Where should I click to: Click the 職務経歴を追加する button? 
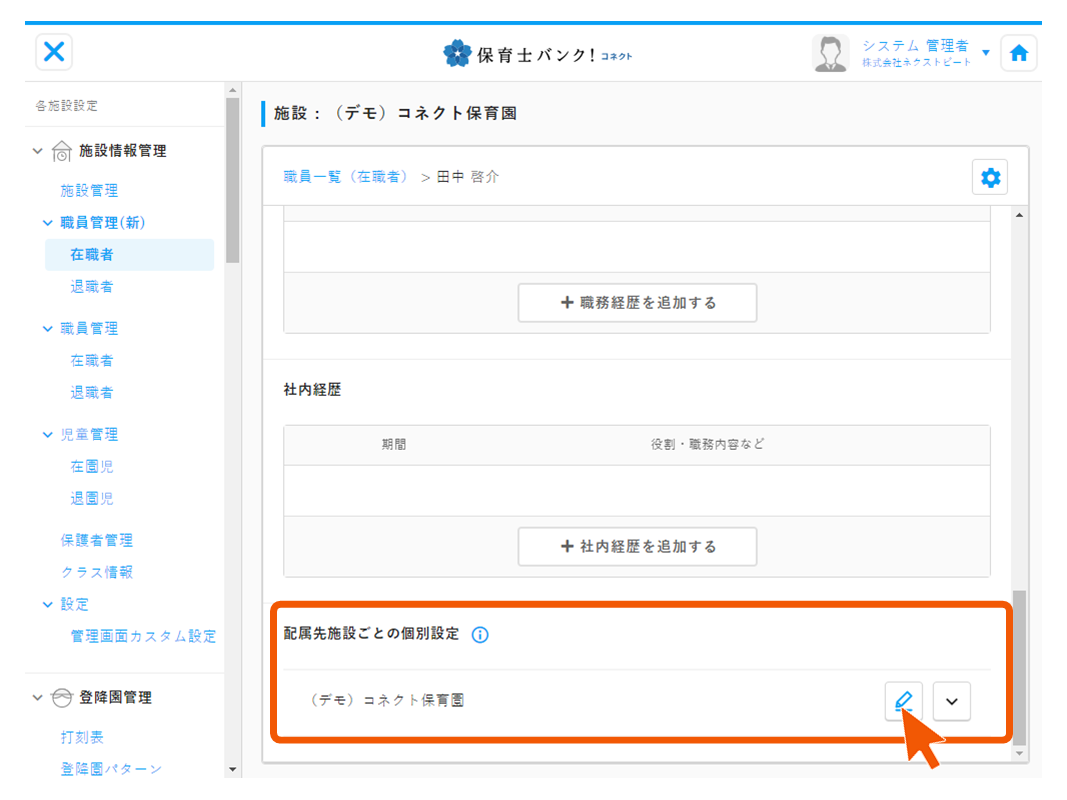637,303
